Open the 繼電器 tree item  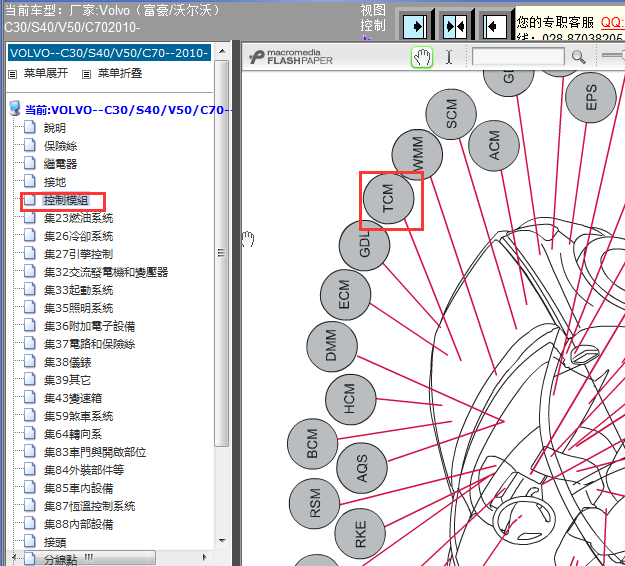[x=60, y=164]
